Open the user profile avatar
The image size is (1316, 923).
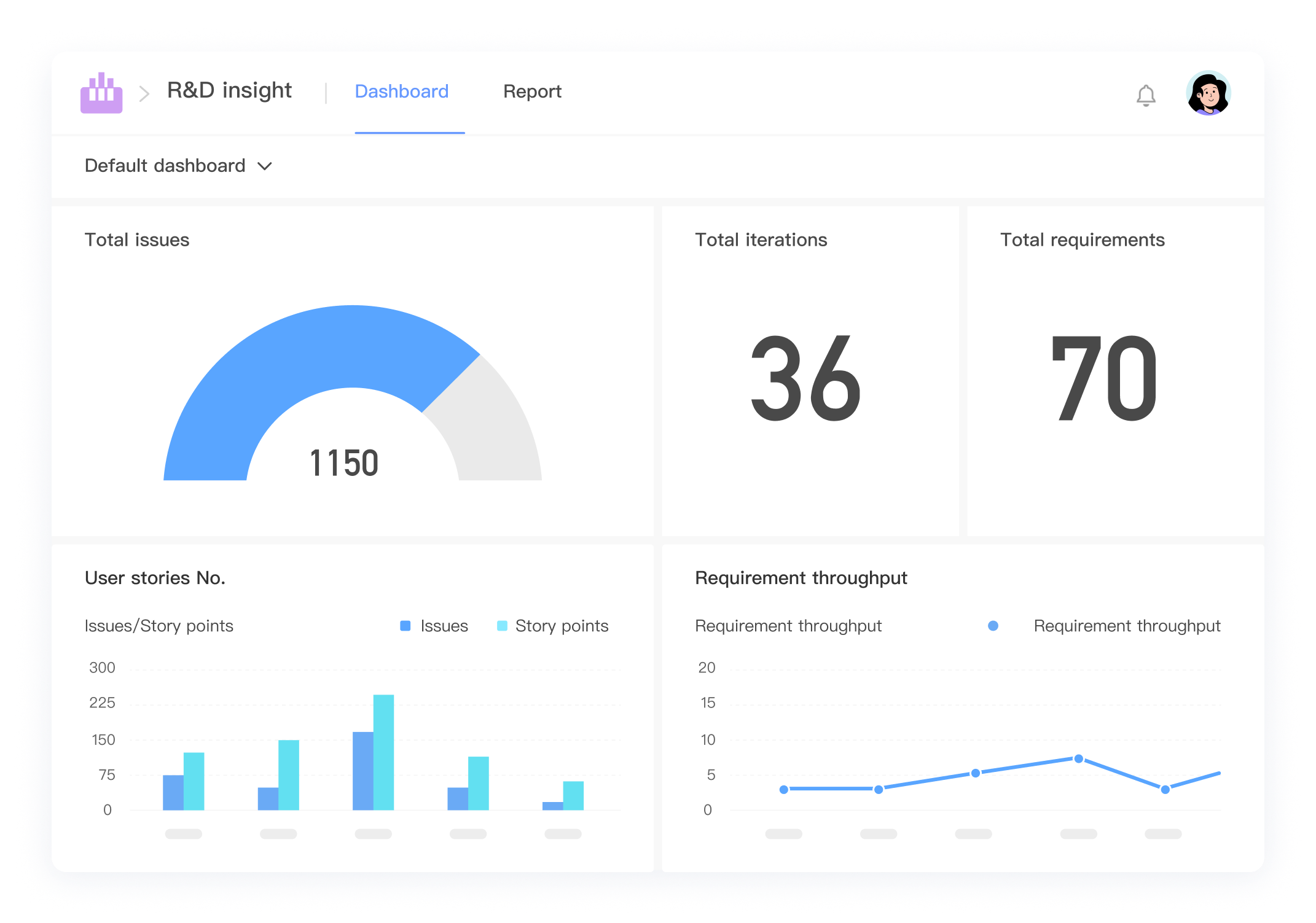coord(1208,93)
